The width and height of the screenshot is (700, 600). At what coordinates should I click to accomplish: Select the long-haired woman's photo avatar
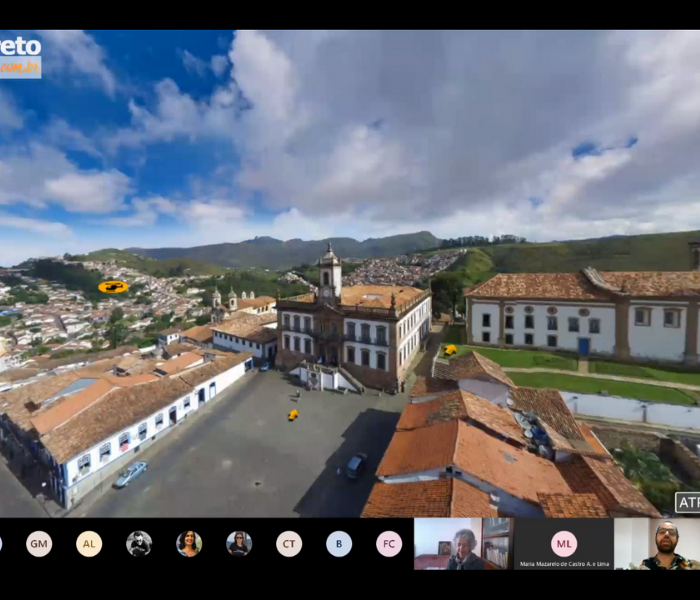[x=189, y=543]
